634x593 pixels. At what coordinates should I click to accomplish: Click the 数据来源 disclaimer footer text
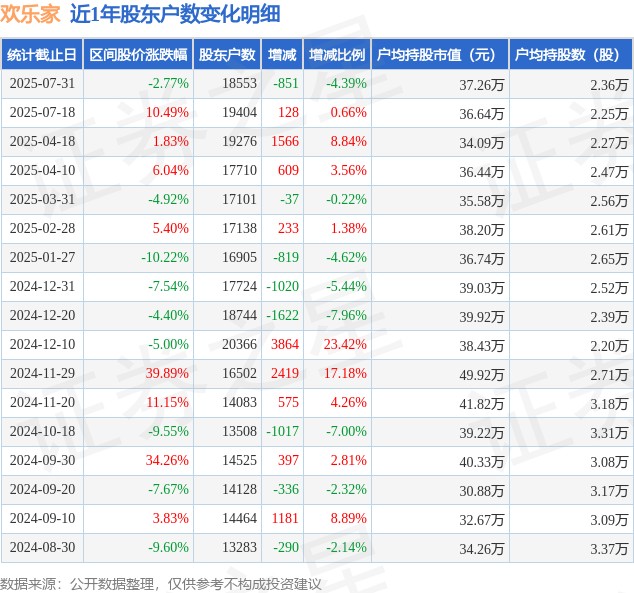[161, 584]
